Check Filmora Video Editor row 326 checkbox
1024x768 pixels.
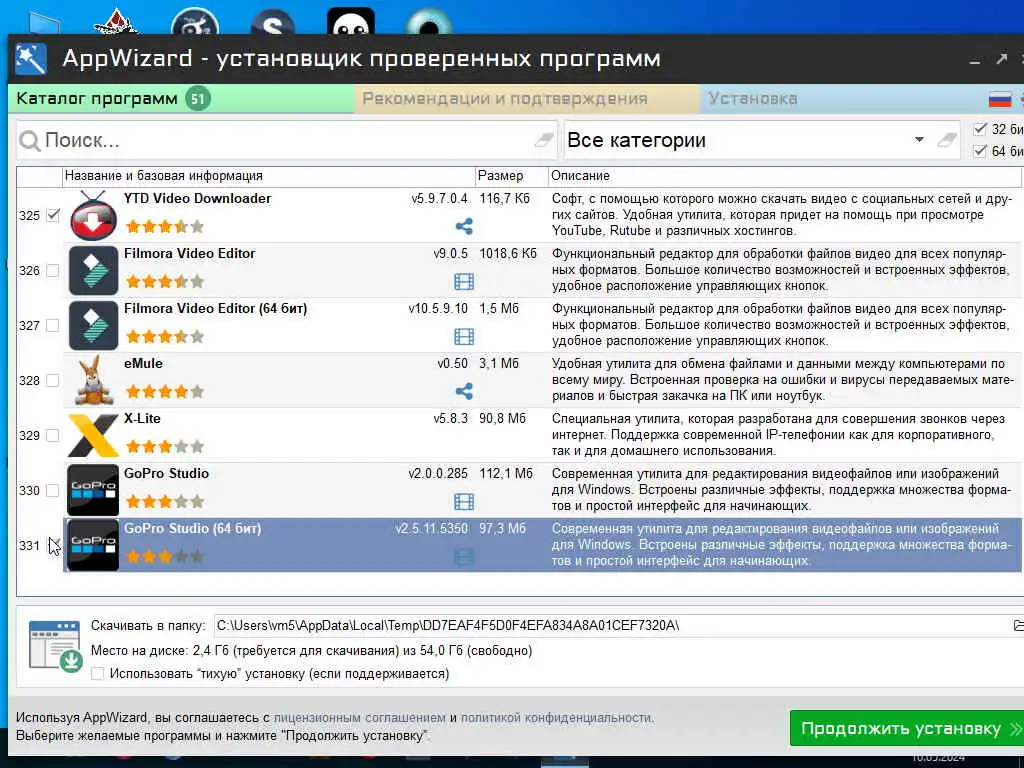pos(53,270)
